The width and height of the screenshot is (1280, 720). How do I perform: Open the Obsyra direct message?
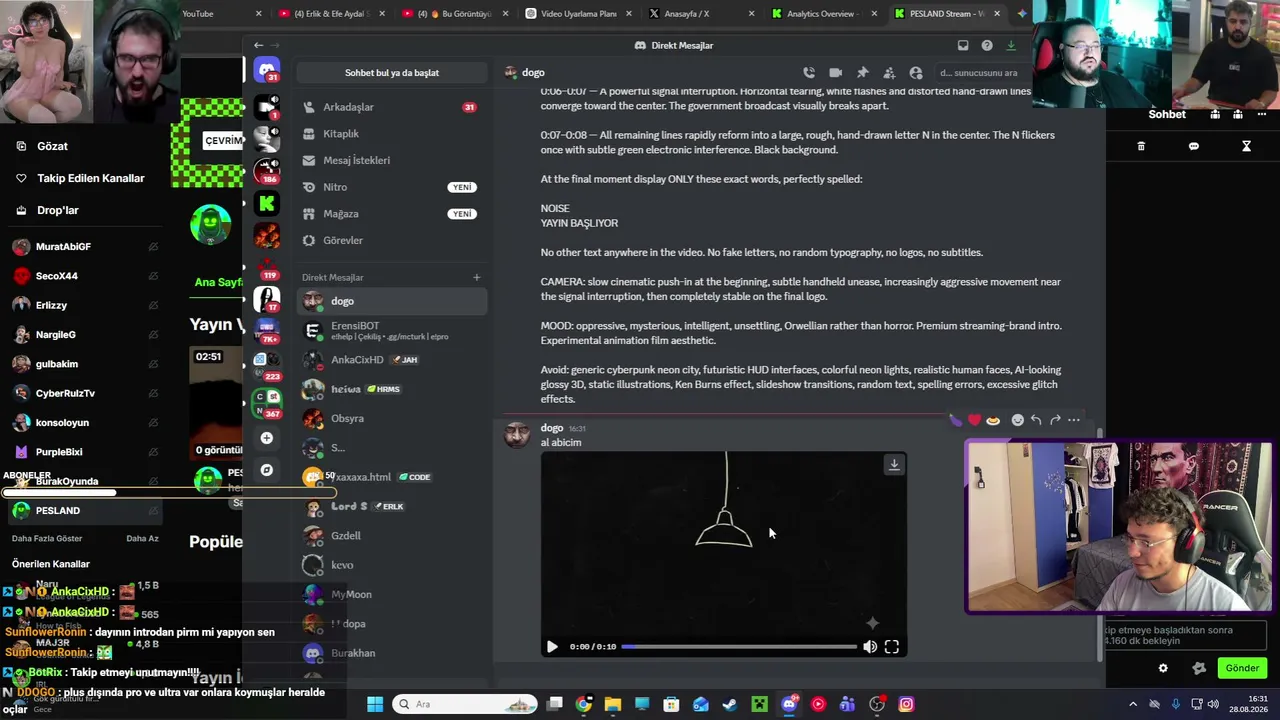pos(392,418)
